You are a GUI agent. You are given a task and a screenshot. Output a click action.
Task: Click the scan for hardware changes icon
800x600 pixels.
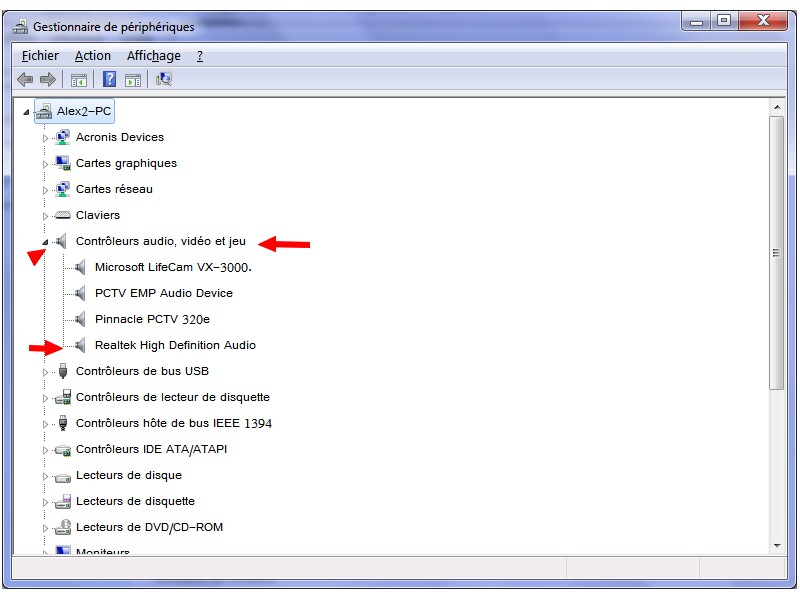point(165,80)
